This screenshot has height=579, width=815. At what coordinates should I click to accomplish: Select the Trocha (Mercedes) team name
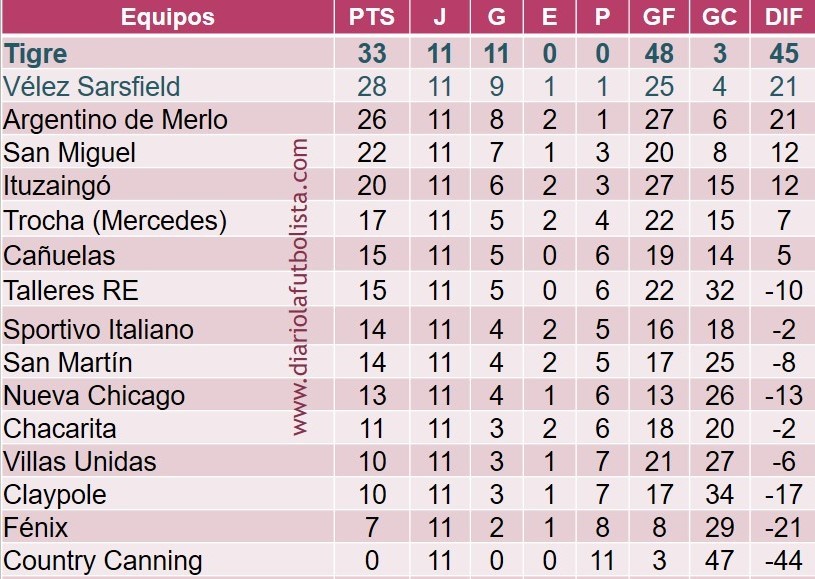click(x=116, y=220)
